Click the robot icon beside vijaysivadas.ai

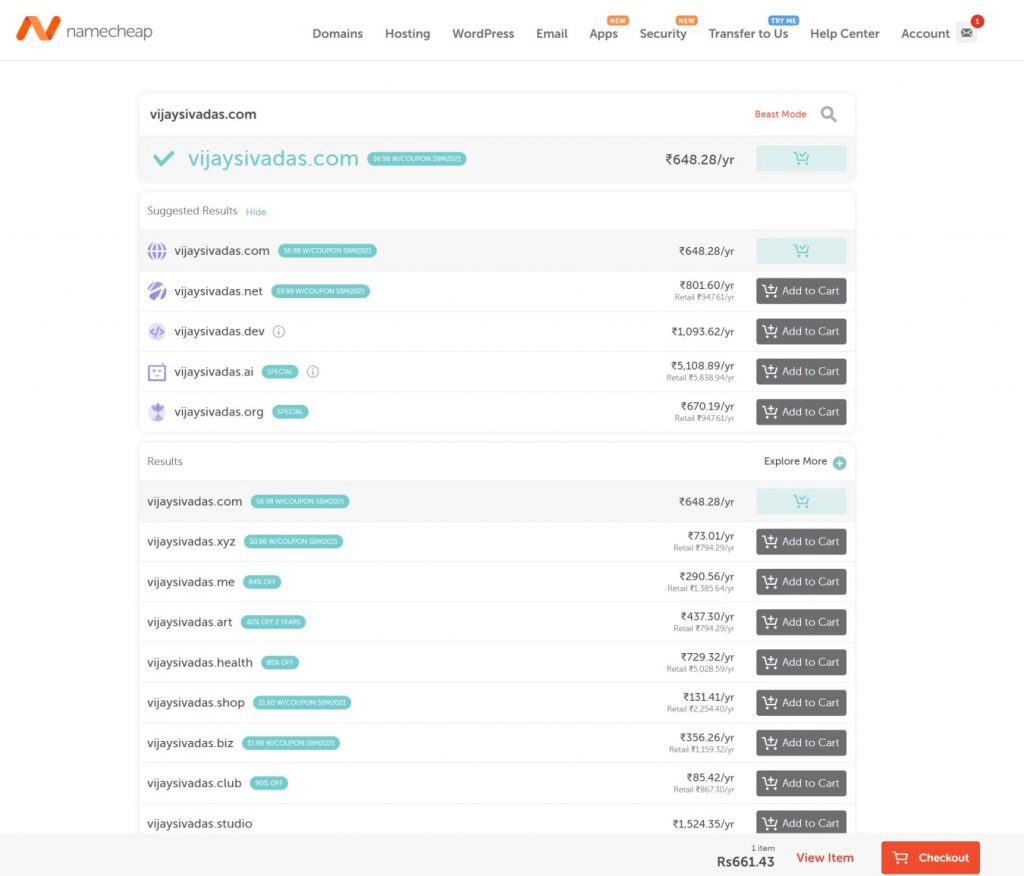pyautogui.click(x=157, y=372)
